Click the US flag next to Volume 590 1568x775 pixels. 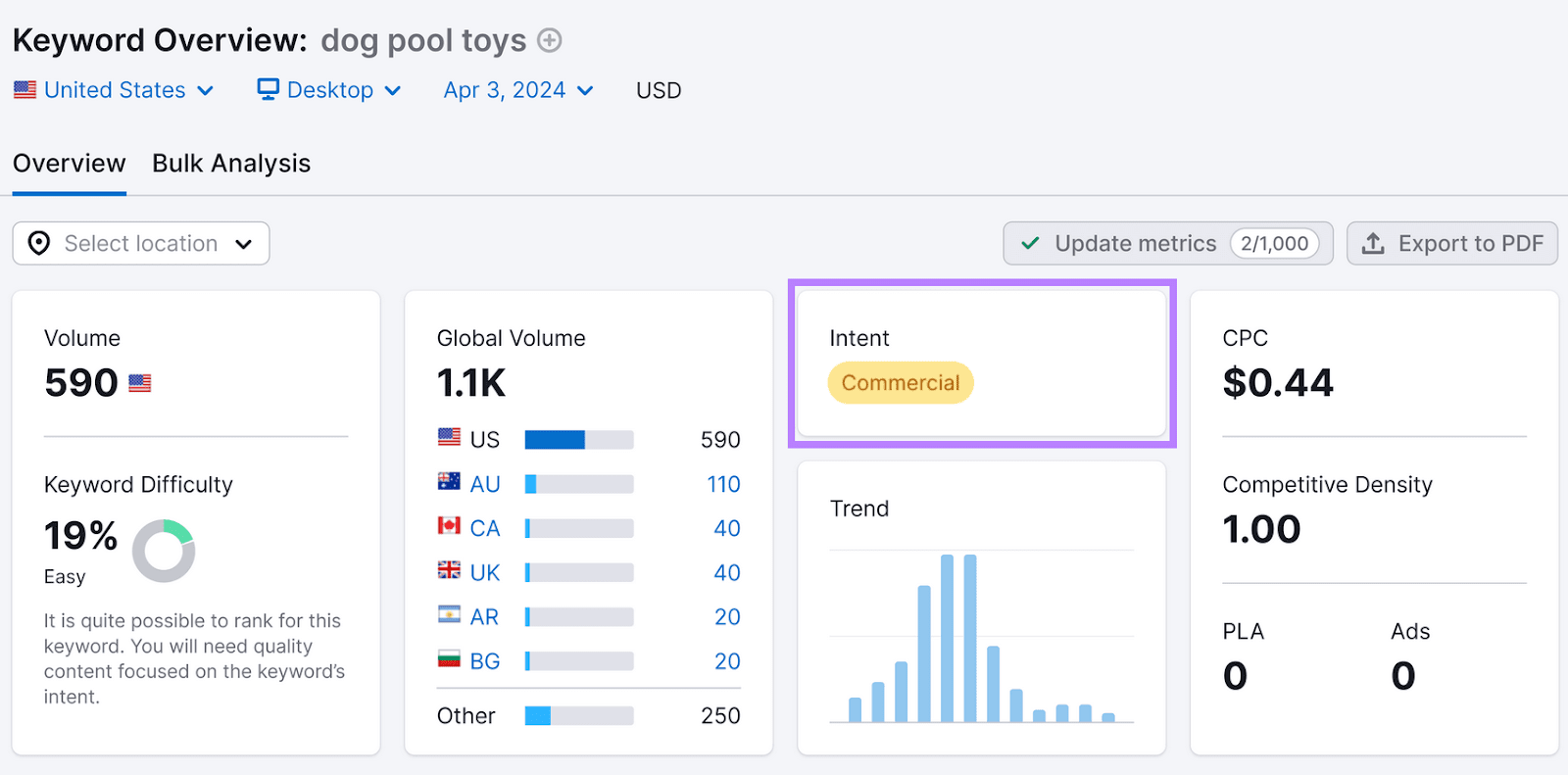point(140,383)
